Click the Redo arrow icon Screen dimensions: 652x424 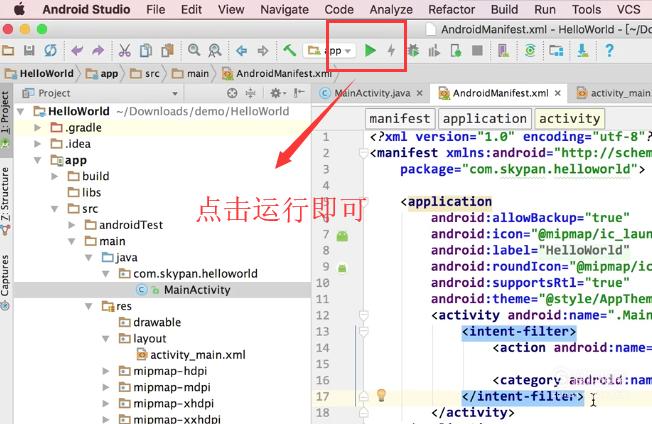98,51
